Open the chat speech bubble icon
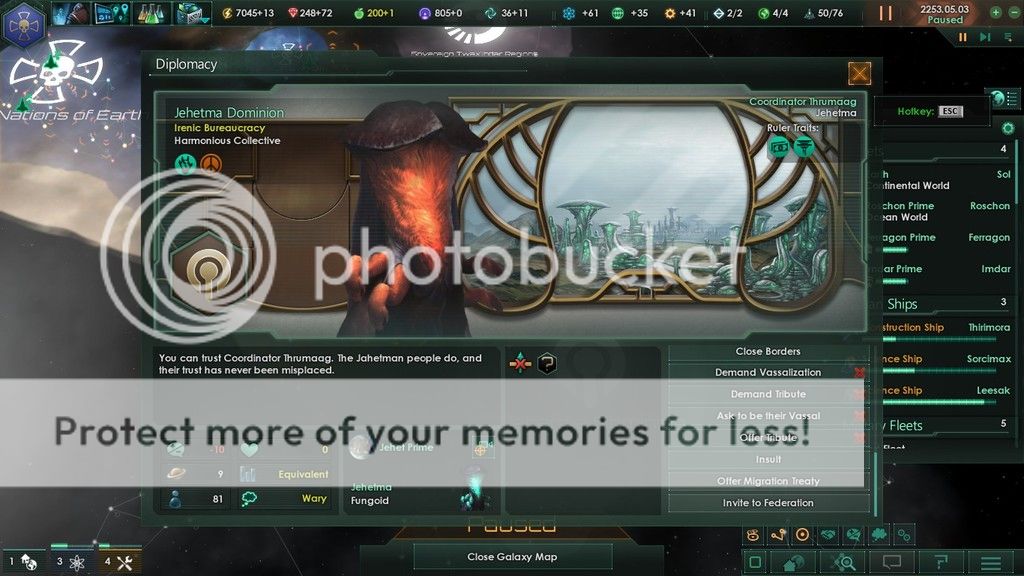This screenshot has width=1024, height=576. [x=892, y=562]
